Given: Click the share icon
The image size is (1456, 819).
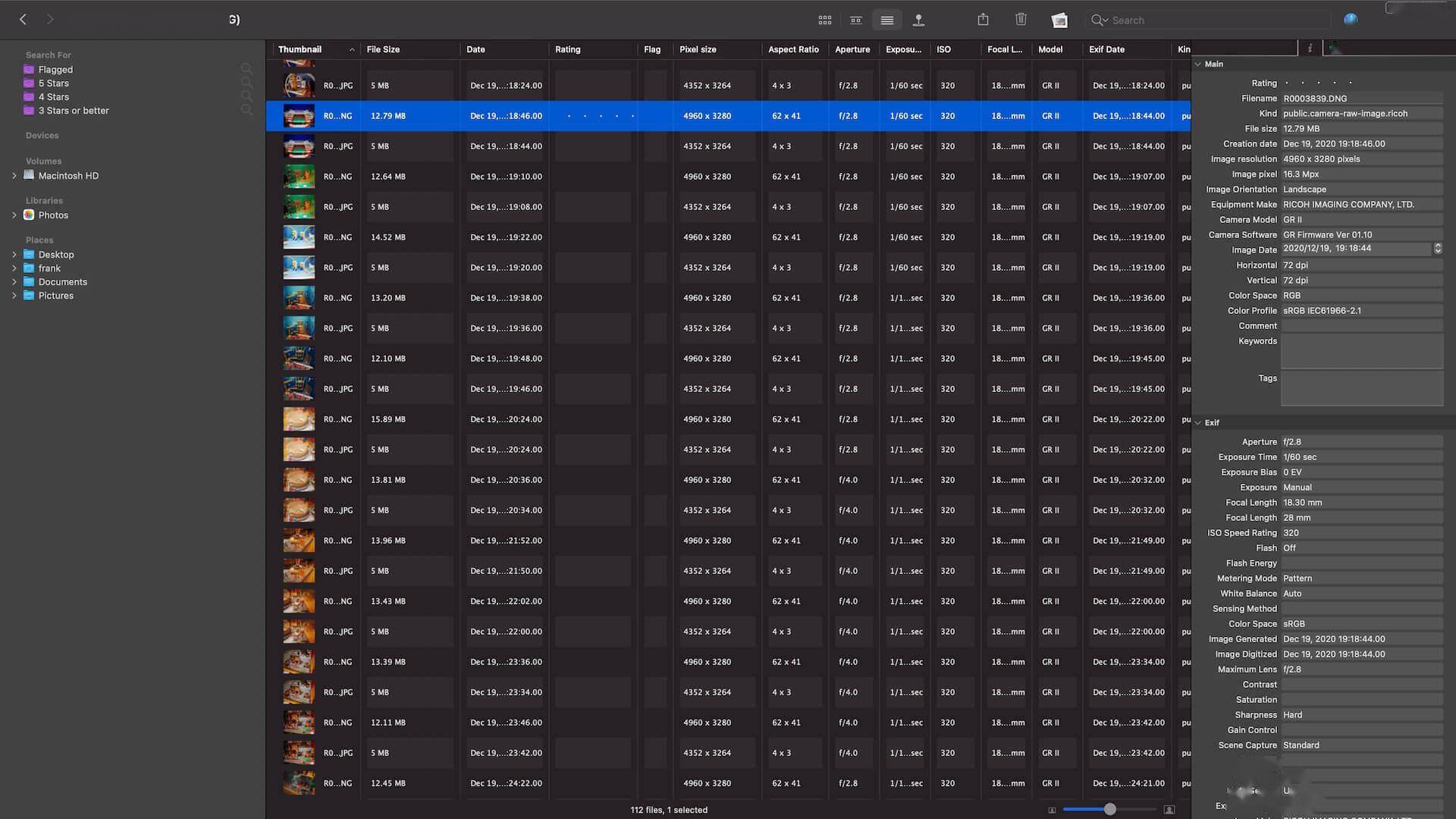Looking at the screenshot, I should point(982,20).
